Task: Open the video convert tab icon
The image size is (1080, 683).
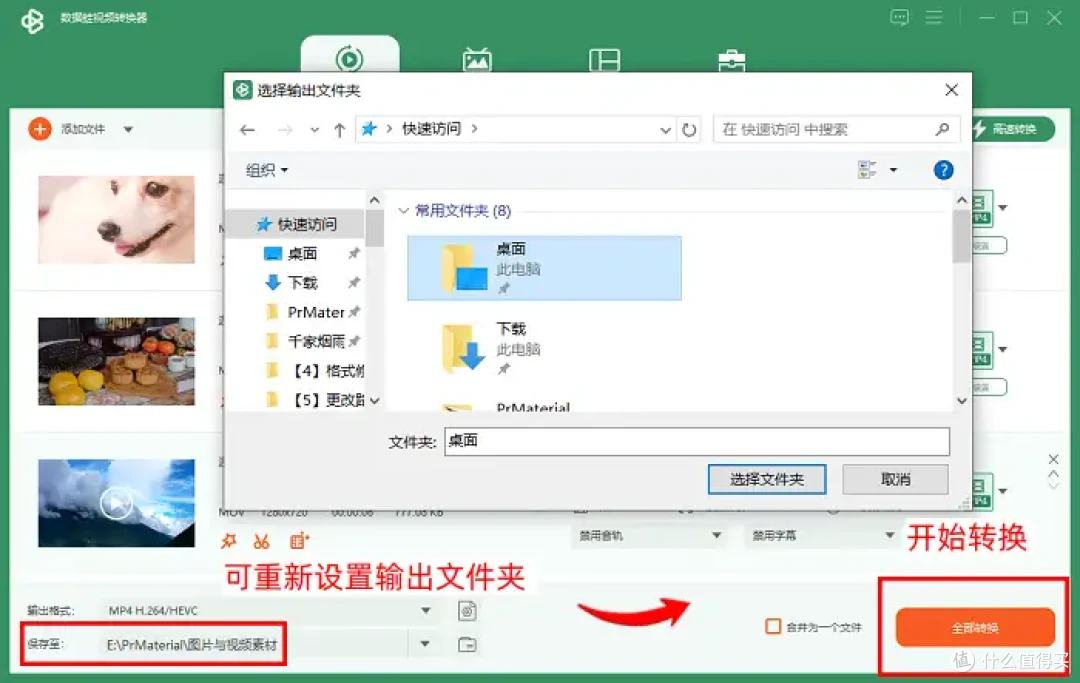Action: [349, 59]
